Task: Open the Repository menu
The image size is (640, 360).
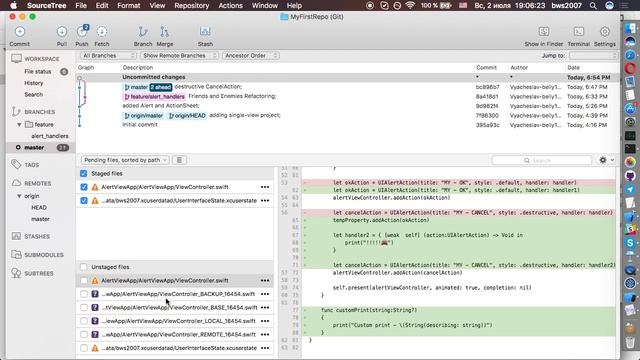Action: 191,6
